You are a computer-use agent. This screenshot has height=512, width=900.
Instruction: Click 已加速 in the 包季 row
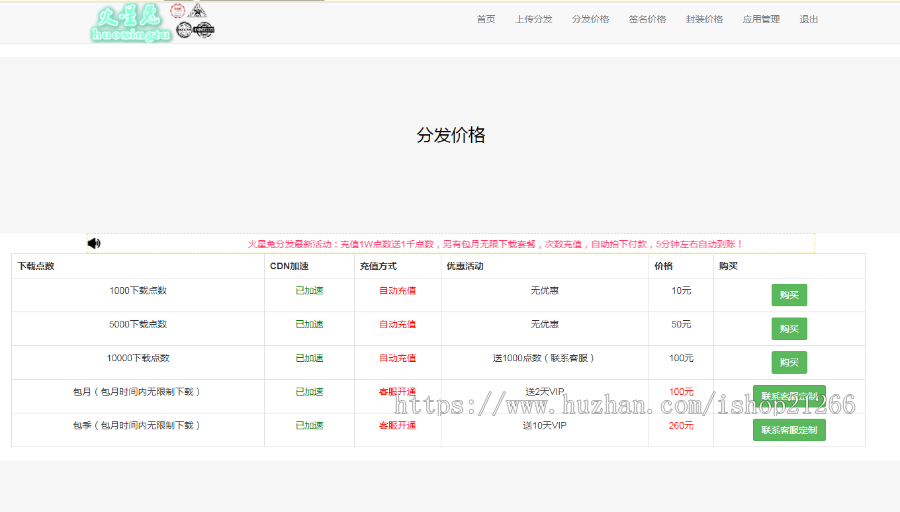click(309, 426)
